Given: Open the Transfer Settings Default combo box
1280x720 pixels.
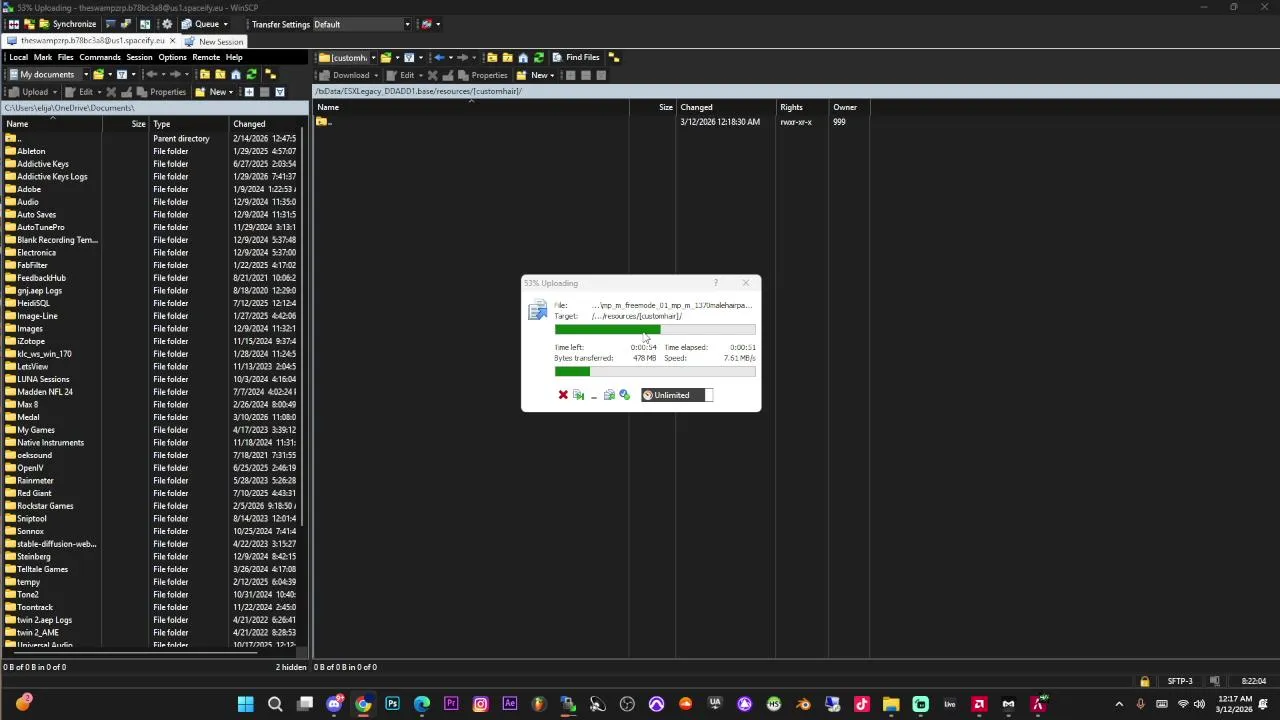Looking at the screenshot, I should pyautogui.click(x=361, y=24).
